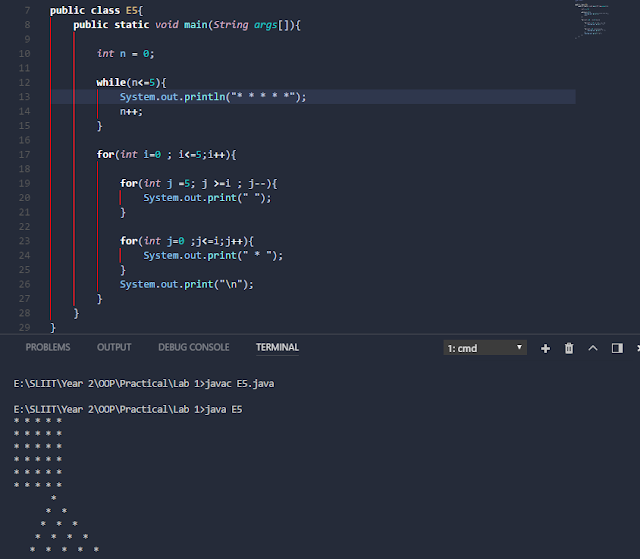The height and width of the screenshot is (559, 640).
Task: Switch to the OUTPUT tab
Action: pos(114,347)
